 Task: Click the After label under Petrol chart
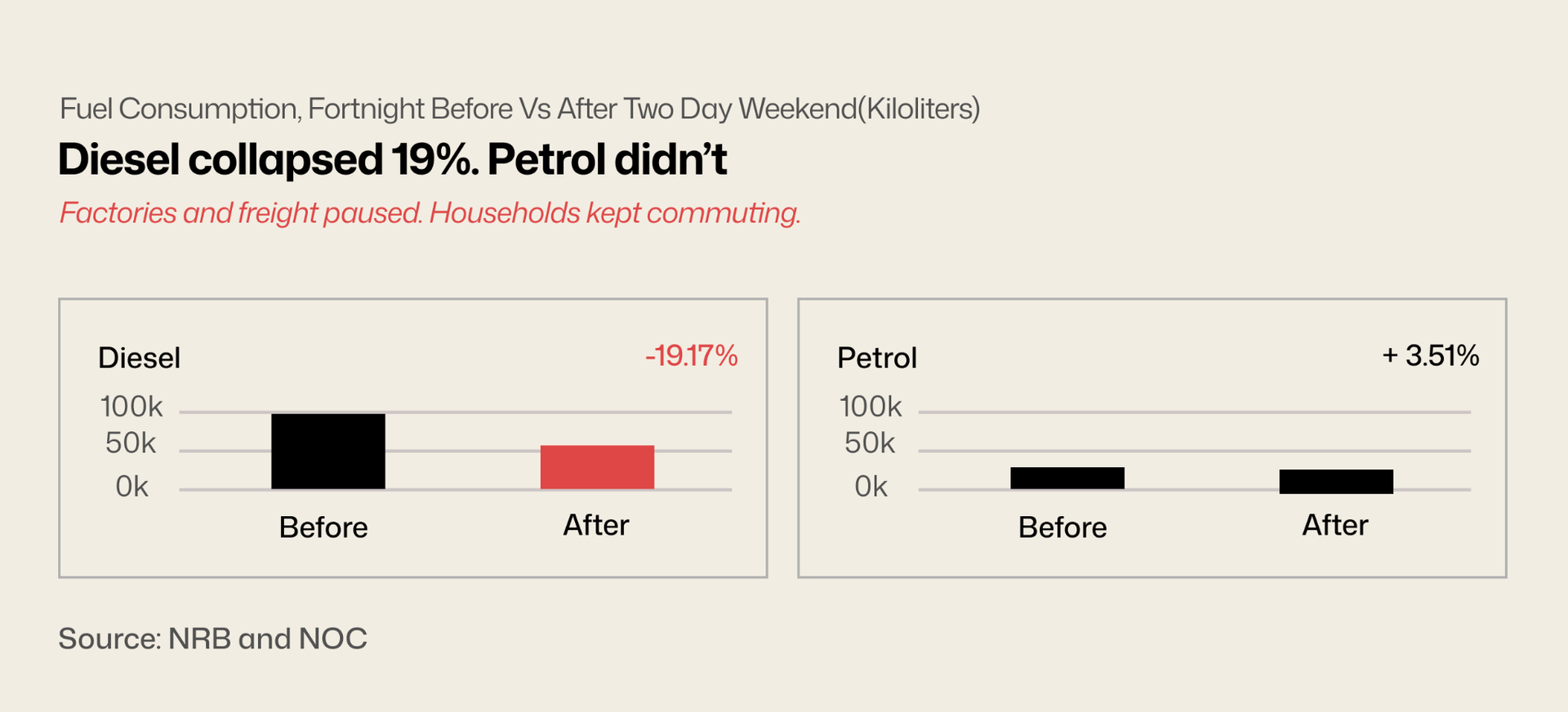pyautogui.click(x=1335, y=525)
